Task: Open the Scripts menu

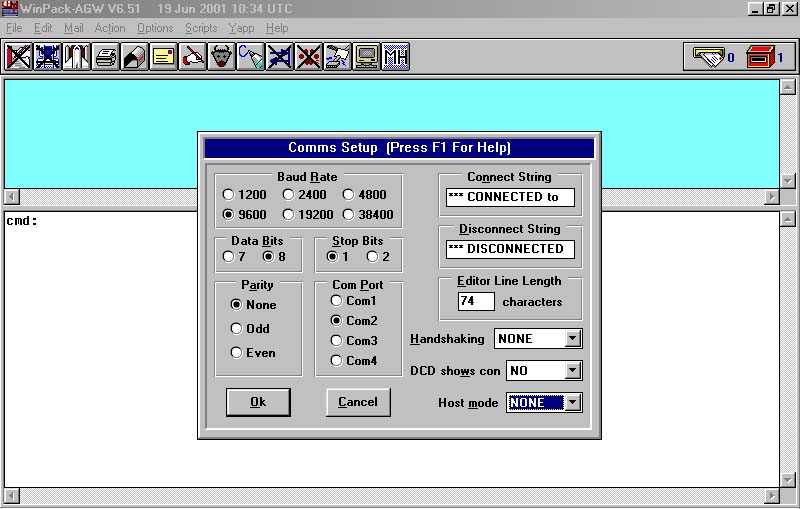Action: click(x=201, y=28)
